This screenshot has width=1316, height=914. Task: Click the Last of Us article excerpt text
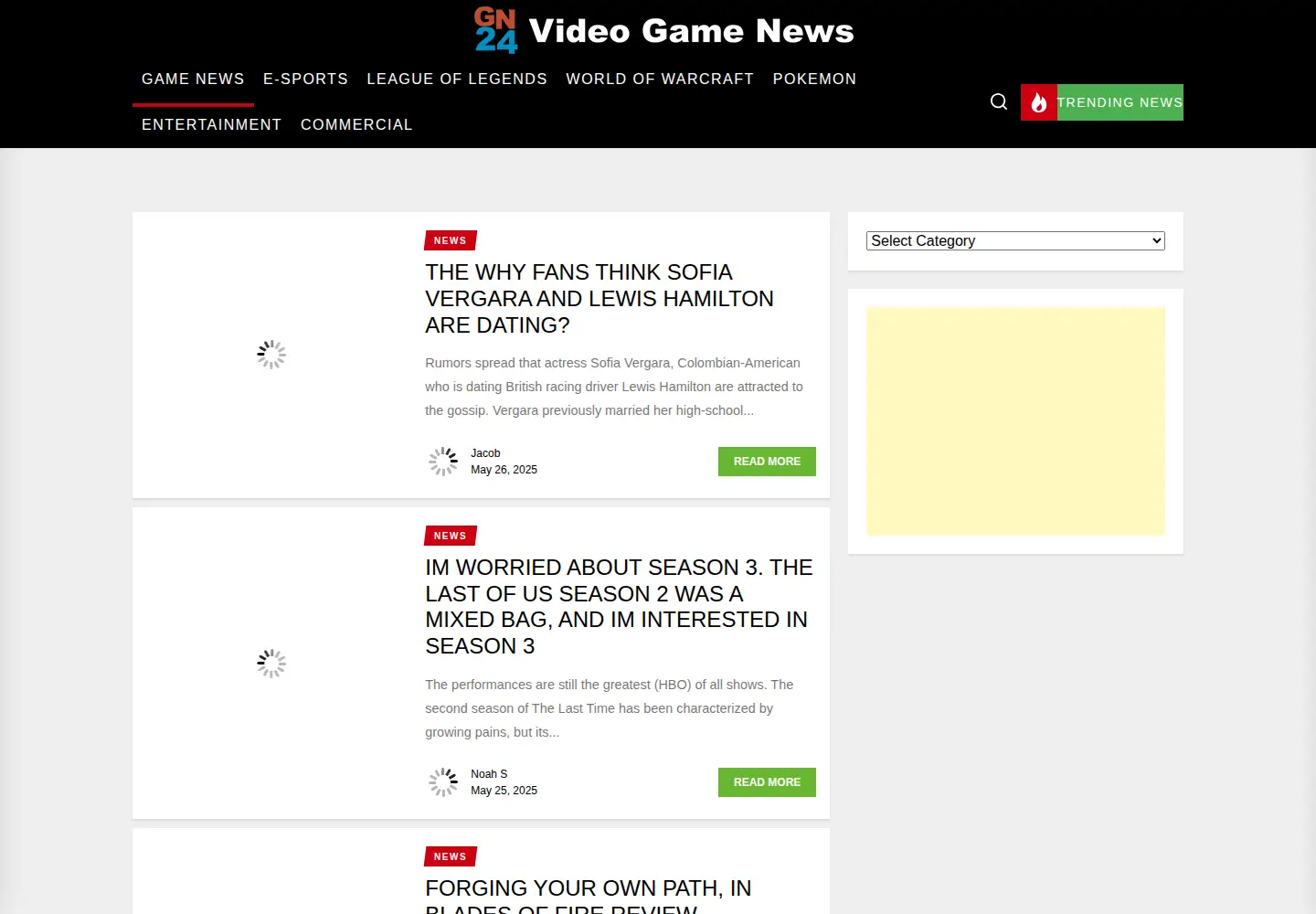610,708
